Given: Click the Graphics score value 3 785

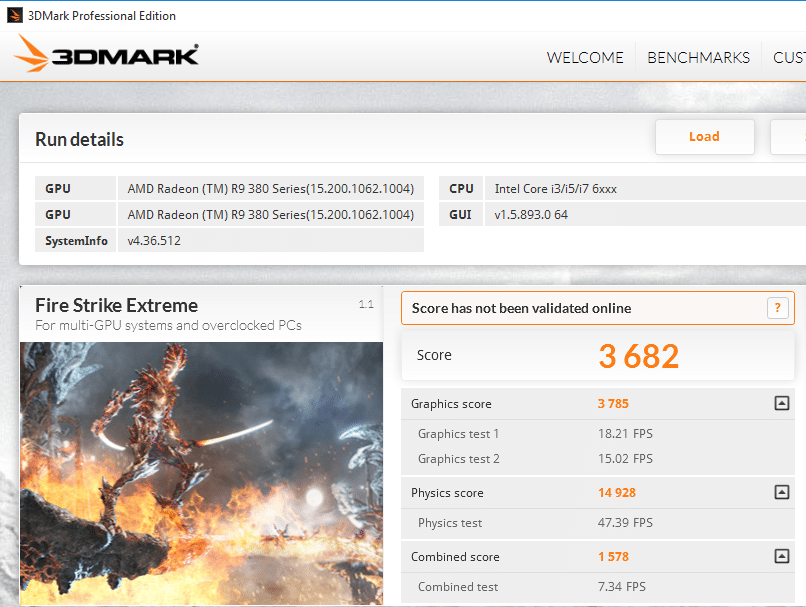Looking at the screenshot, I should point(613,404).
